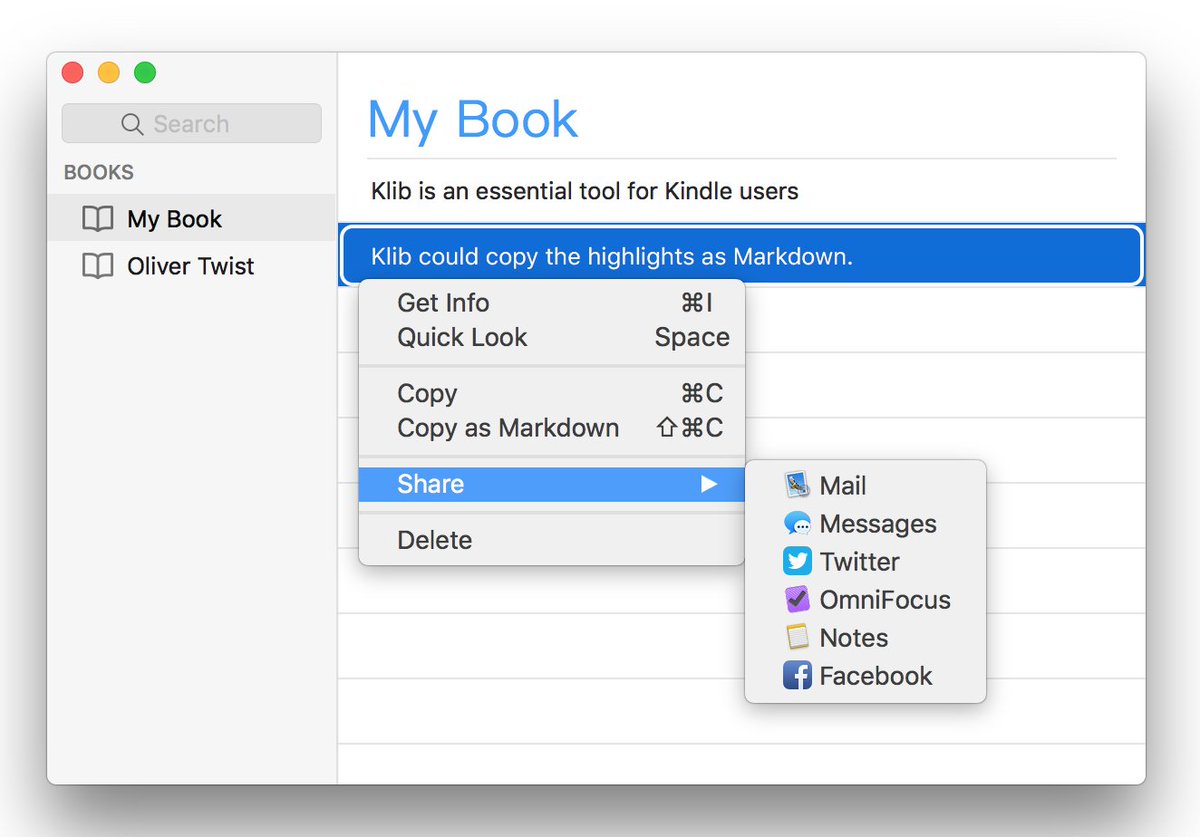The height and width of the screenshot is (837, 1200).
Task: Select highlight "Klib is an essential tool"
Action: [x=741, y=190]
